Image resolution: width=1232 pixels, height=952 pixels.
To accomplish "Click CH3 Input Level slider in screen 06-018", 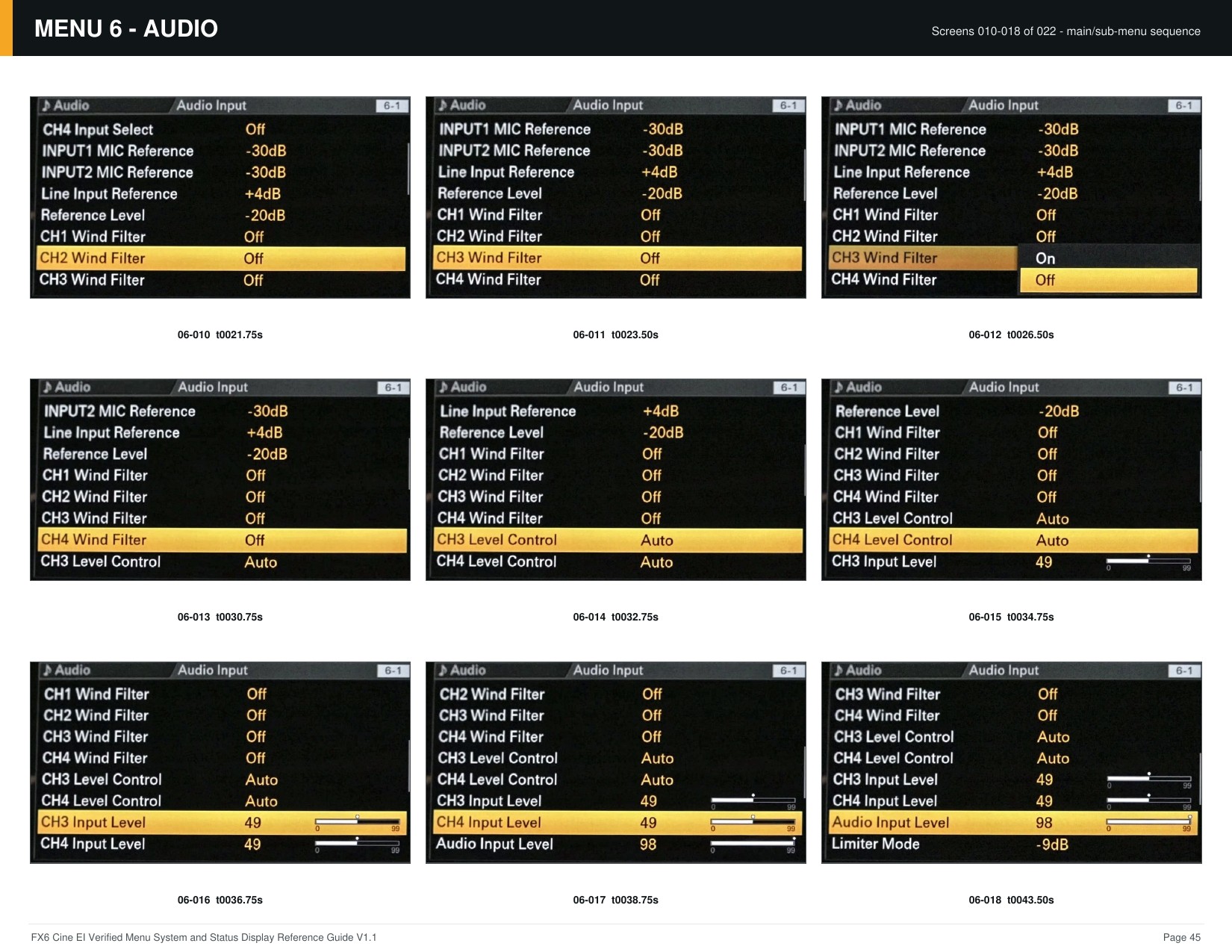I will click(1148, 779).
